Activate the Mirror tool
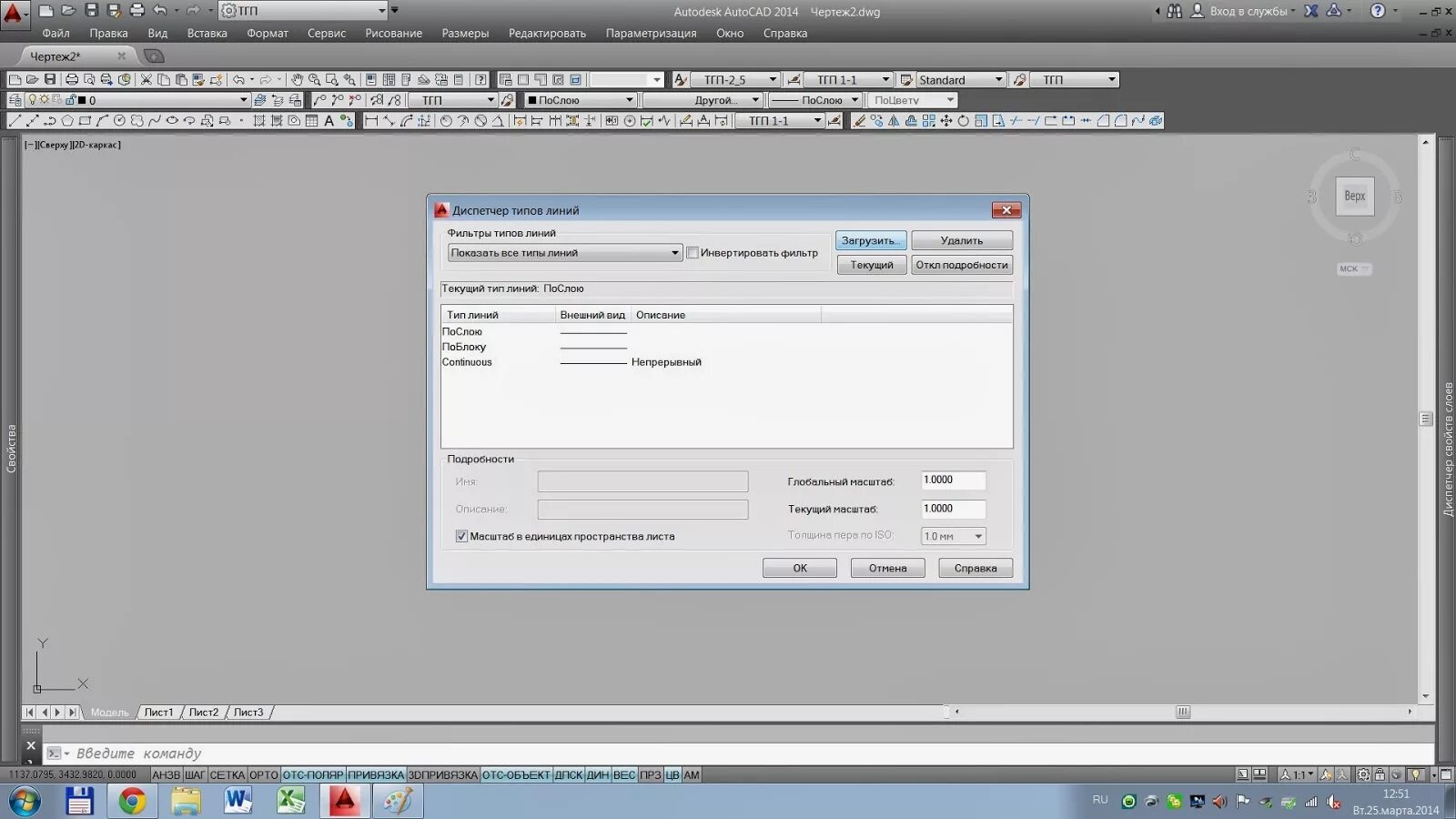The image size is (1456, 819). [x=894, y=121]
